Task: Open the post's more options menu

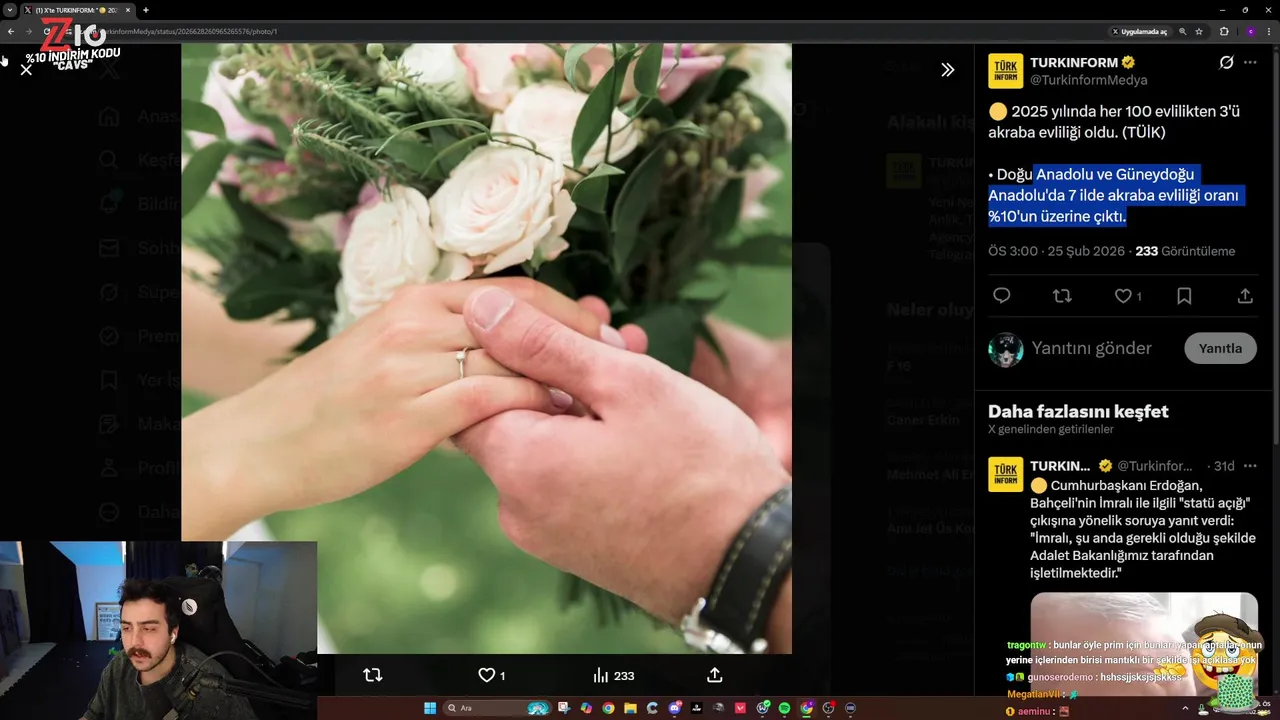Action: tap(1250, 62)
